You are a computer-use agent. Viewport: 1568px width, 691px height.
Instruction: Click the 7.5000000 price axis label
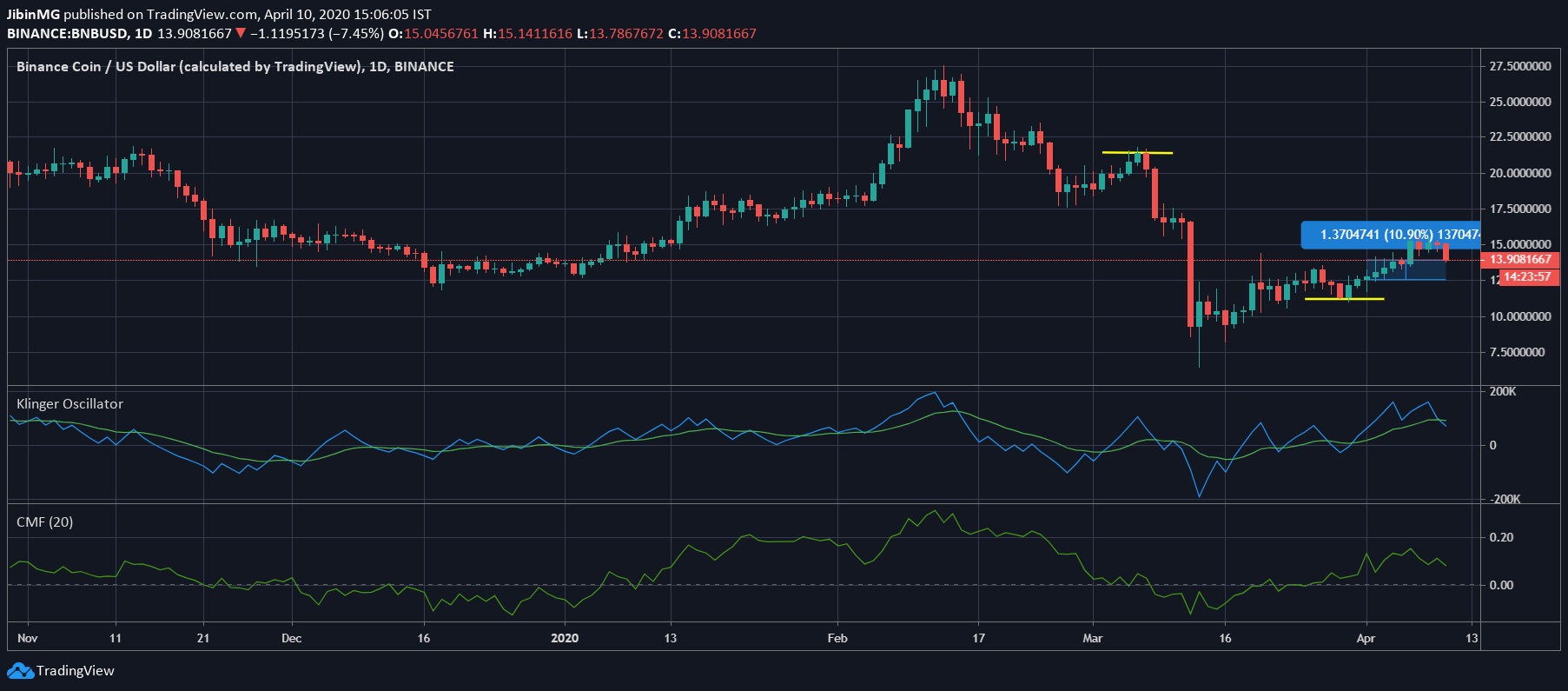[x=1517, y=353]
